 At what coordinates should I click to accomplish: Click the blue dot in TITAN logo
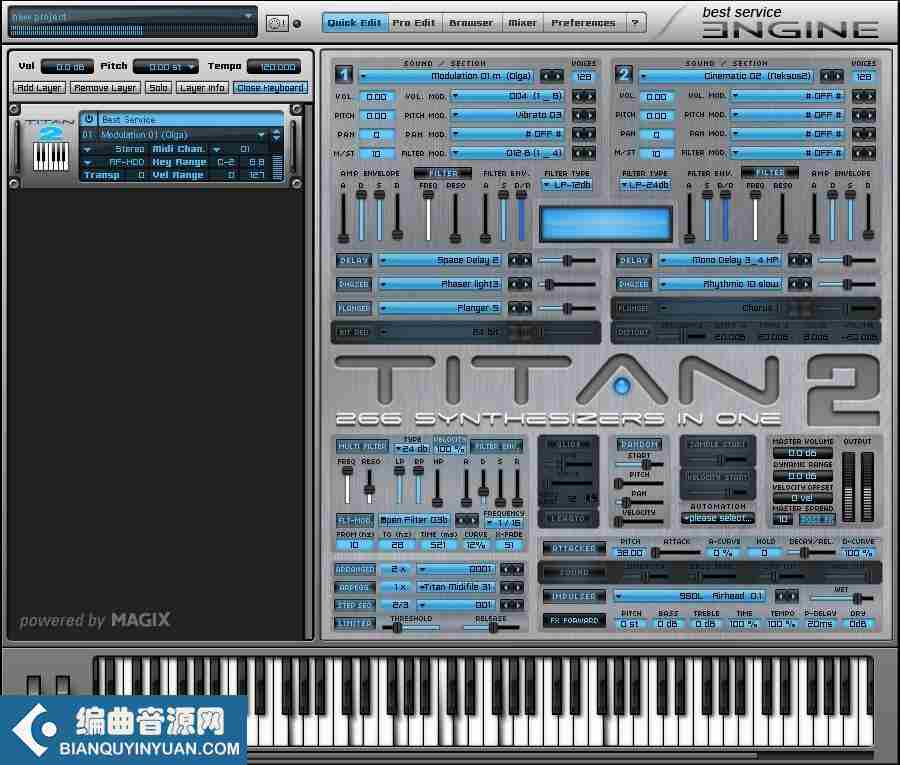pyautogui.click(x=621, y=386)
